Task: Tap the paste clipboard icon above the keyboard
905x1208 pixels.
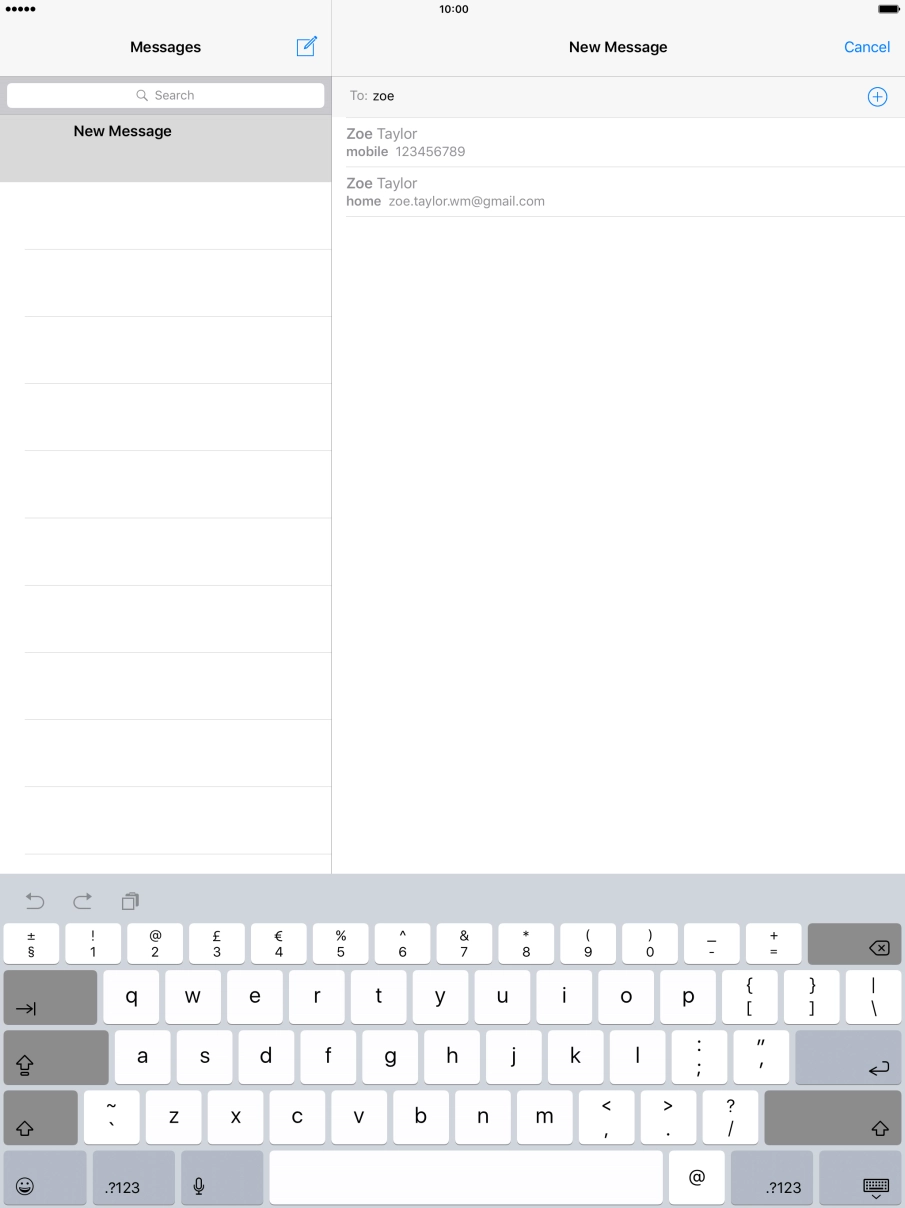Action: [x=130, y=901]
